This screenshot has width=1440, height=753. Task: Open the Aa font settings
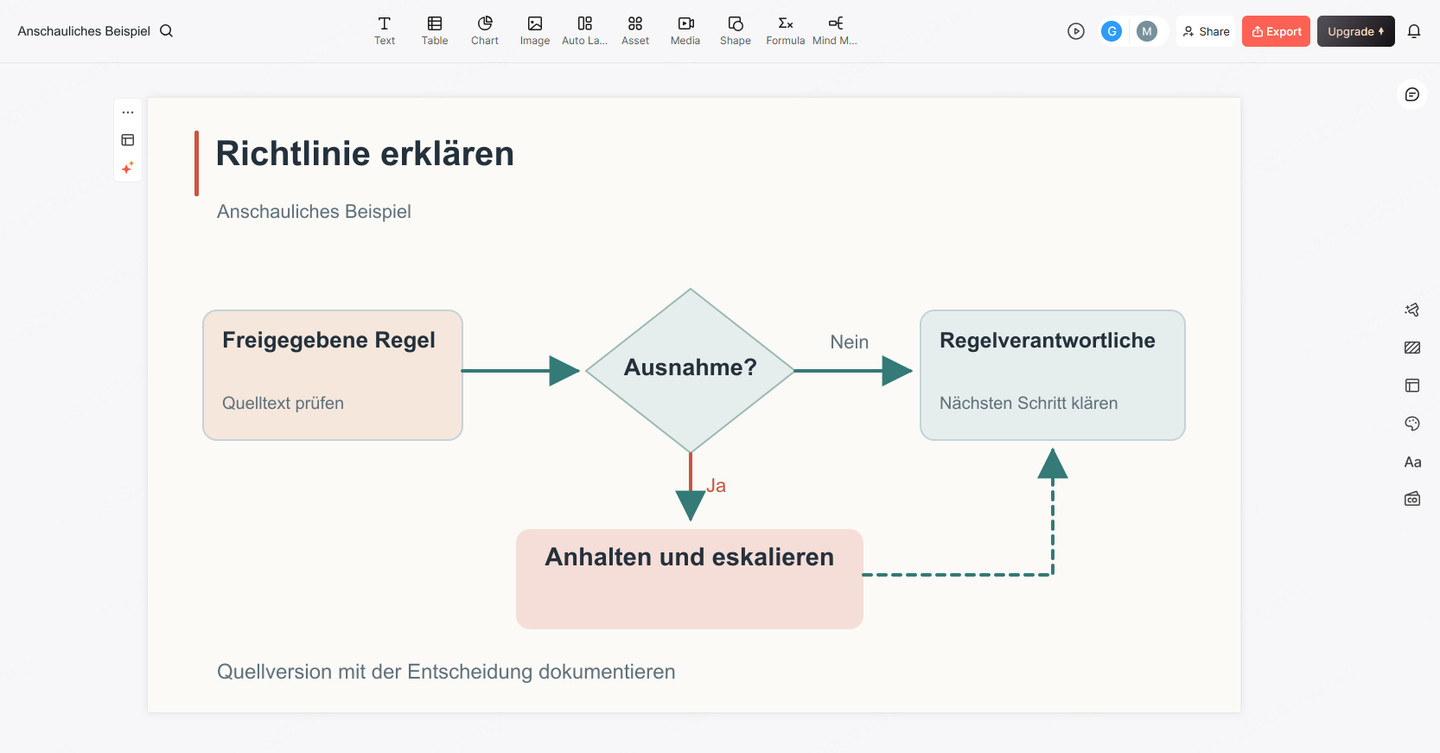tap(1412, 462)
